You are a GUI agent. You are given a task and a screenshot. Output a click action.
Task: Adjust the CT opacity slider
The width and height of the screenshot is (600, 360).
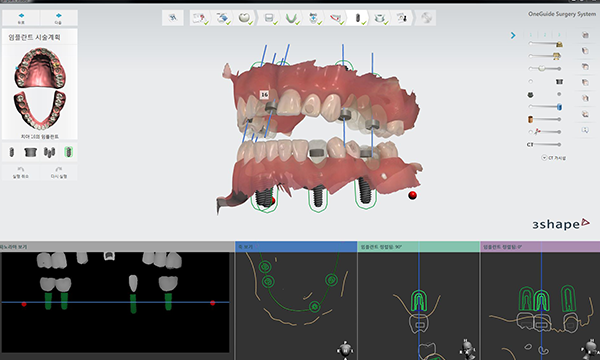[x=547, y=144]
